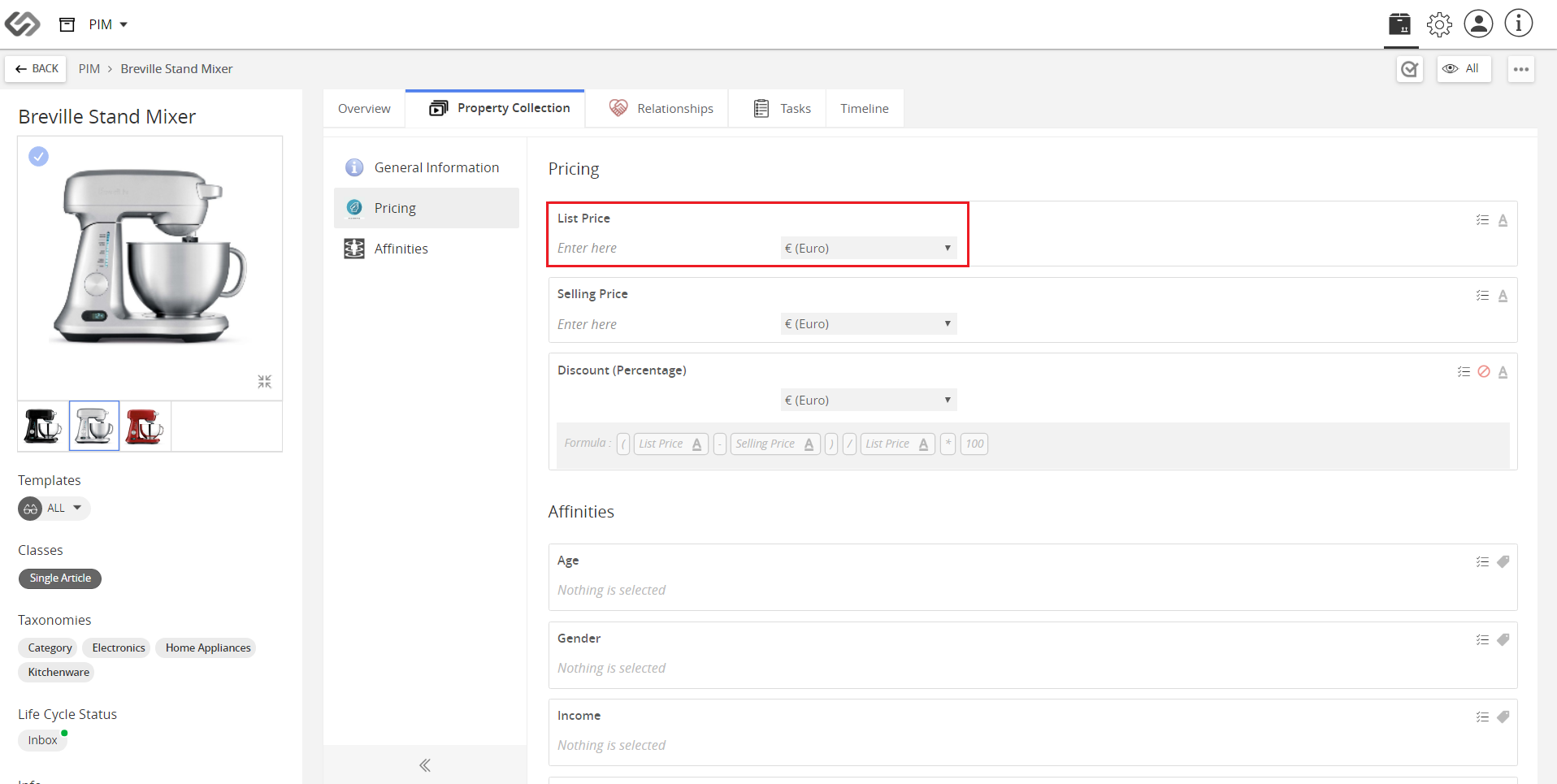Switch to the Overview tab

[x=364, y=109]
